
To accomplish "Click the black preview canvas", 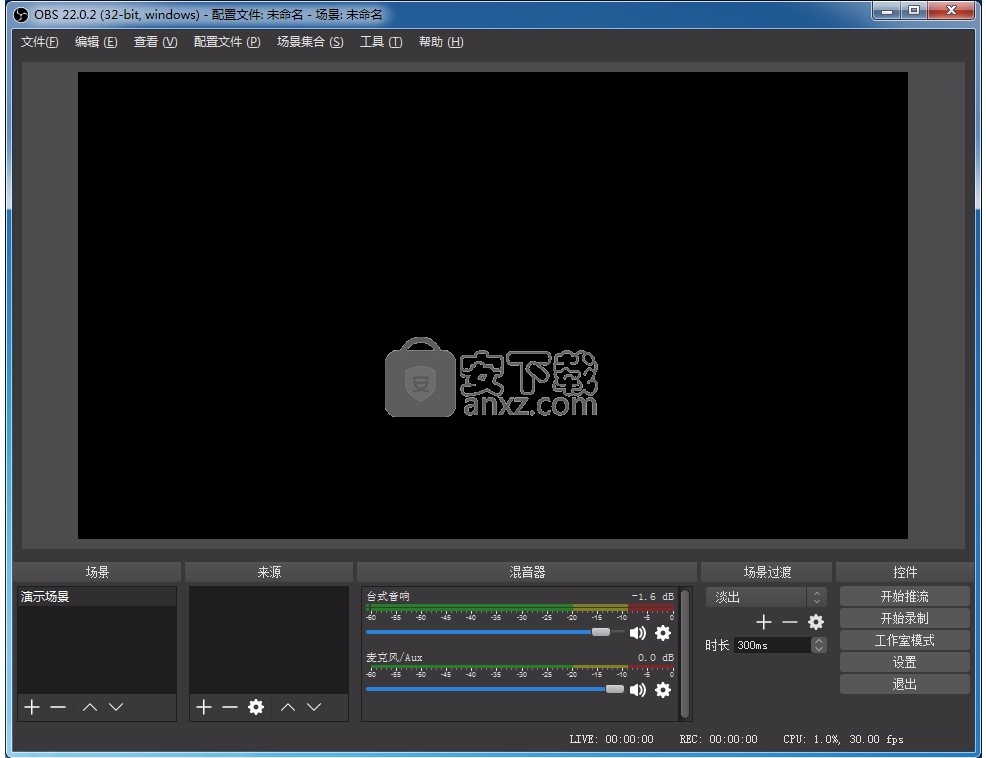I will 492,305.
